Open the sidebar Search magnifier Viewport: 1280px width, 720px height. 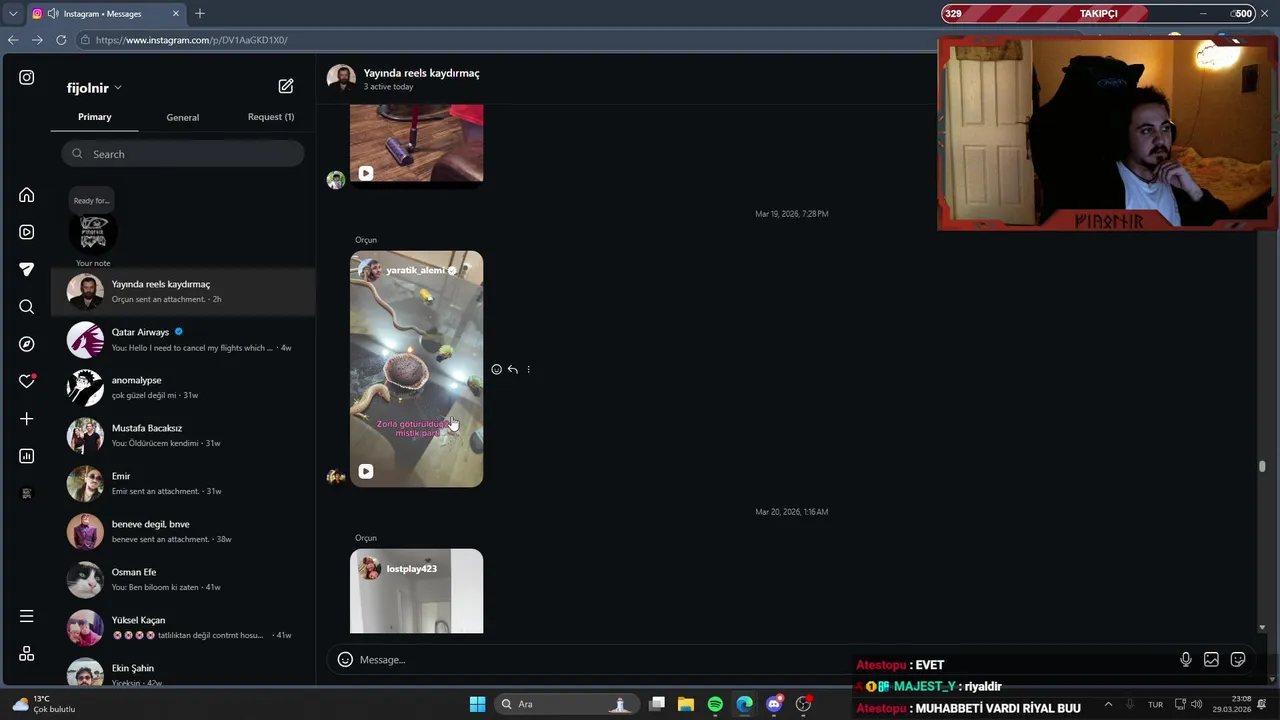[x=27, y=307]
